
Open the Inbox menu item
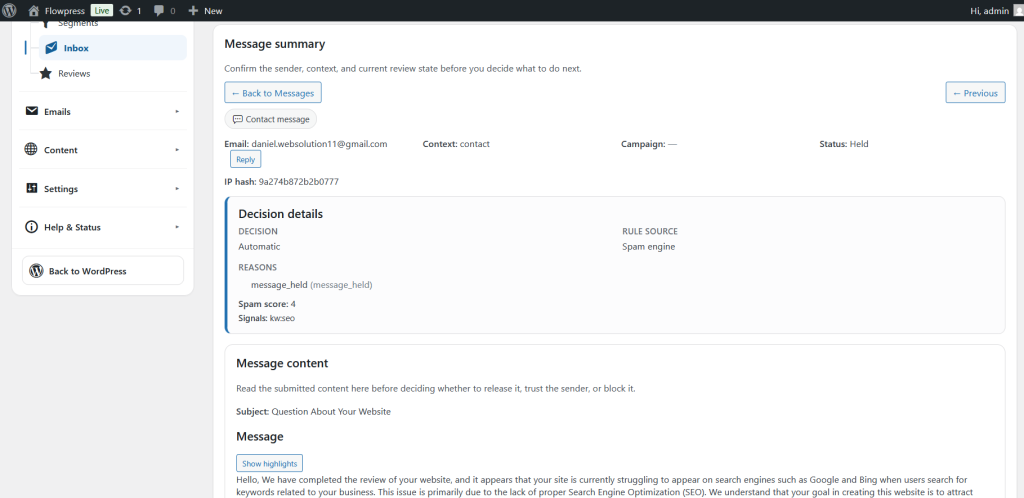112,48
